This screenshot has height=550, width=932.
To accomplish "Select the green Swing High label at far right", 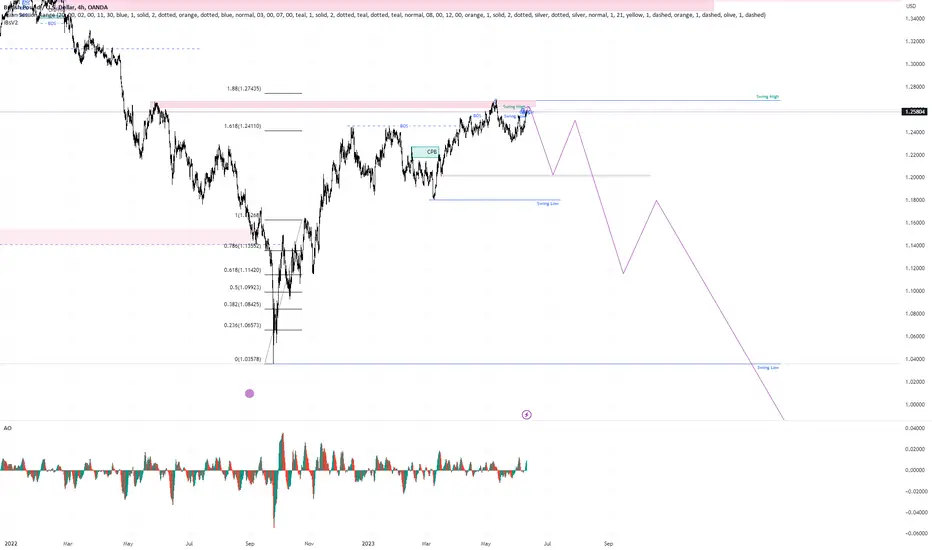I will [767, 96].
